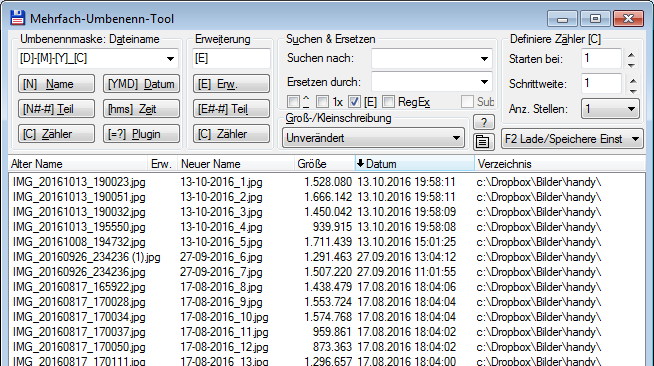654x366 pixels.
Task: Click the [C] Zähler filename button
Action: (x=56, y=134)
